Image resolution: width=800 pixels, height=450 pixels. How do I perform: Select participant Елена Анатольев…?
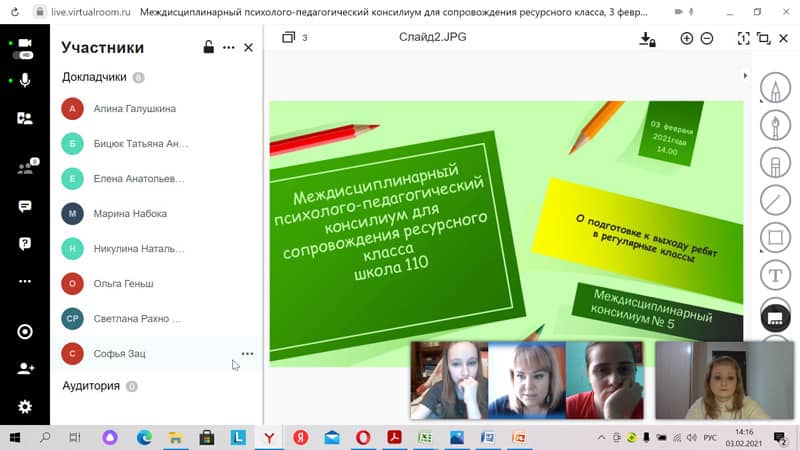(x=158, y=179)
